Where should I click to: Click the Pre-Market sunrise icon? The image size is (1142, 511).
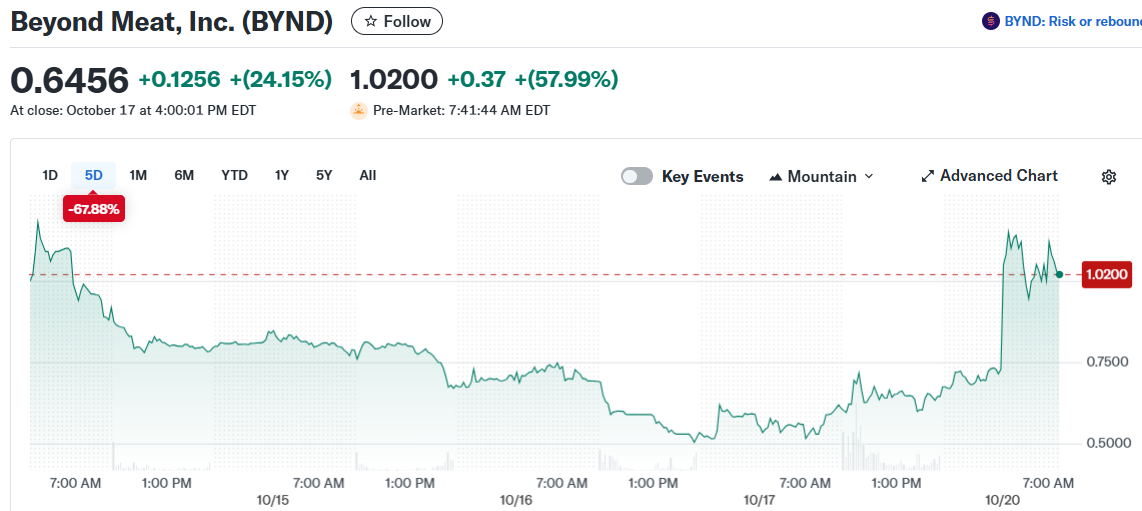[359, 110]
